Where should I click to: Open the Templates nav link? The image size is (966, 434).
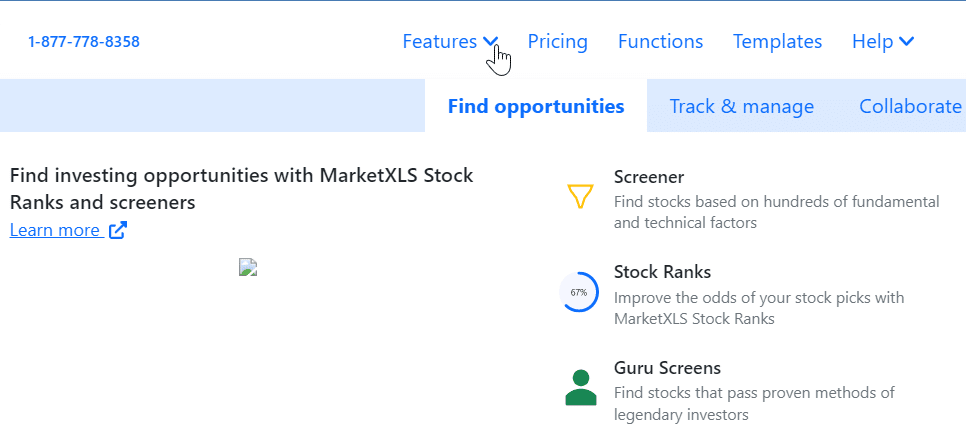coord(777,41)
